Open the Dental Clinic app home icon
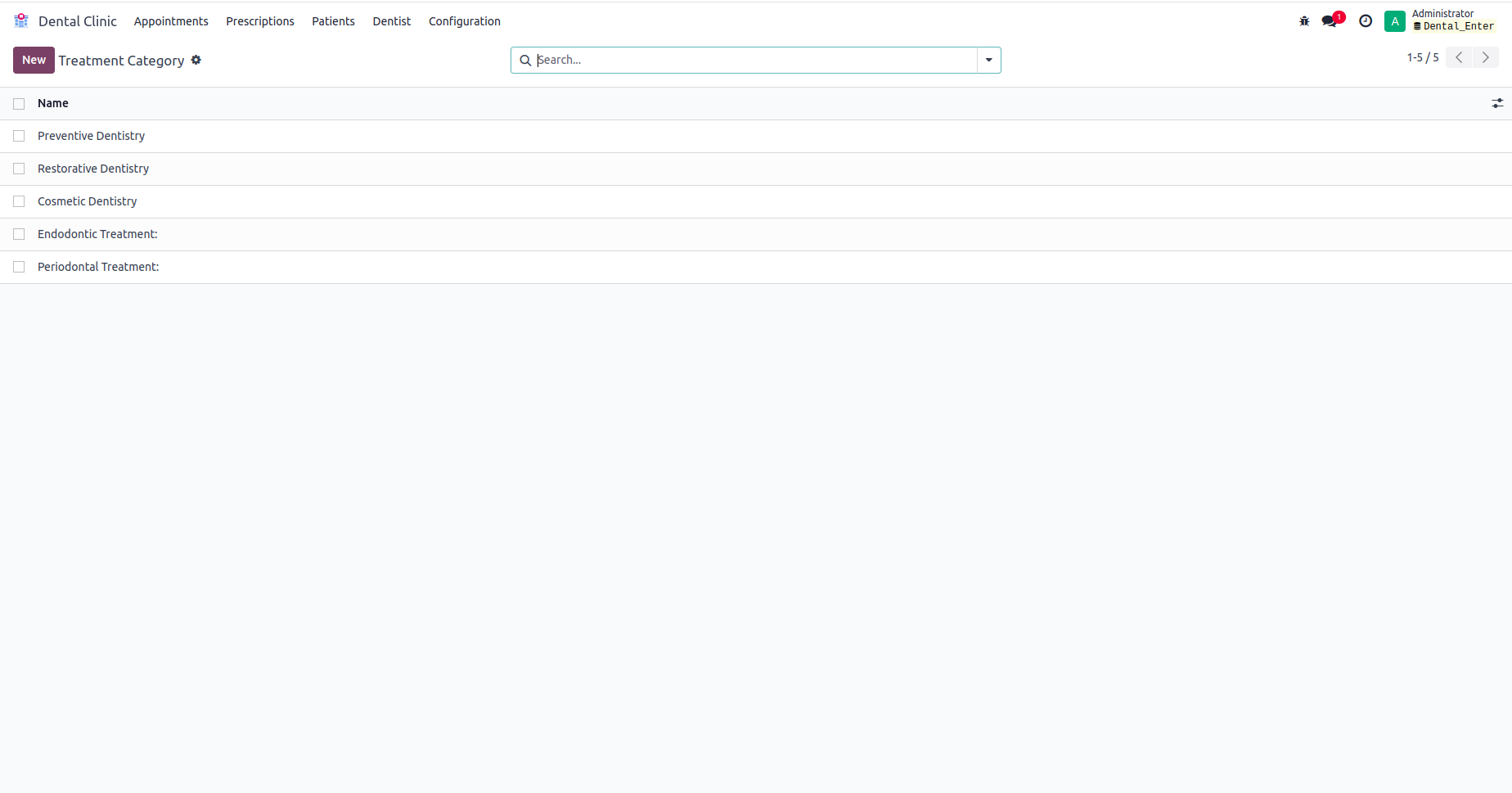Image resolution: width=1512 pixels, height=793 pixels. (21, 20)
